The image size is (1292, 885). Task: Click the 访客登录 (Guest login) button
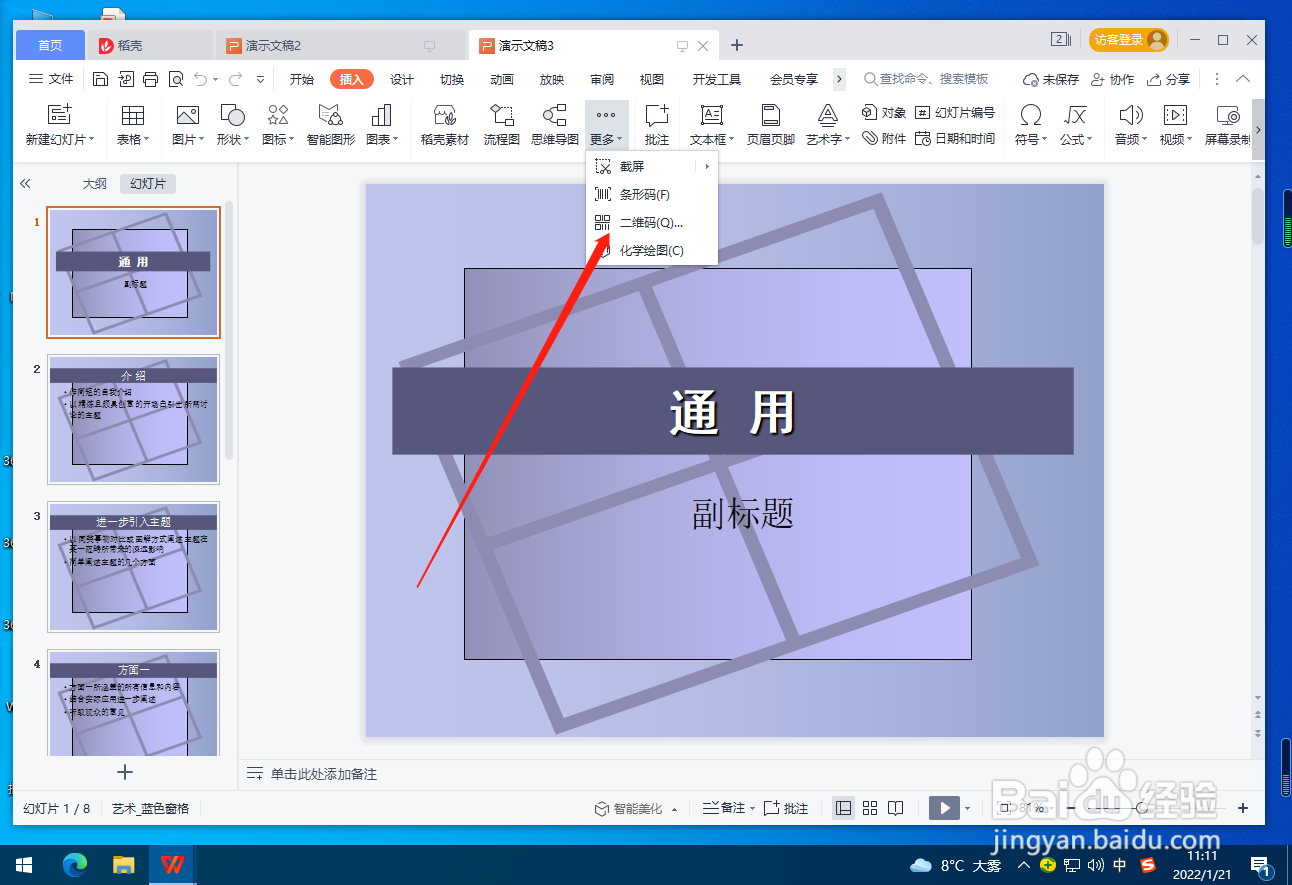tap(1129, 40)
